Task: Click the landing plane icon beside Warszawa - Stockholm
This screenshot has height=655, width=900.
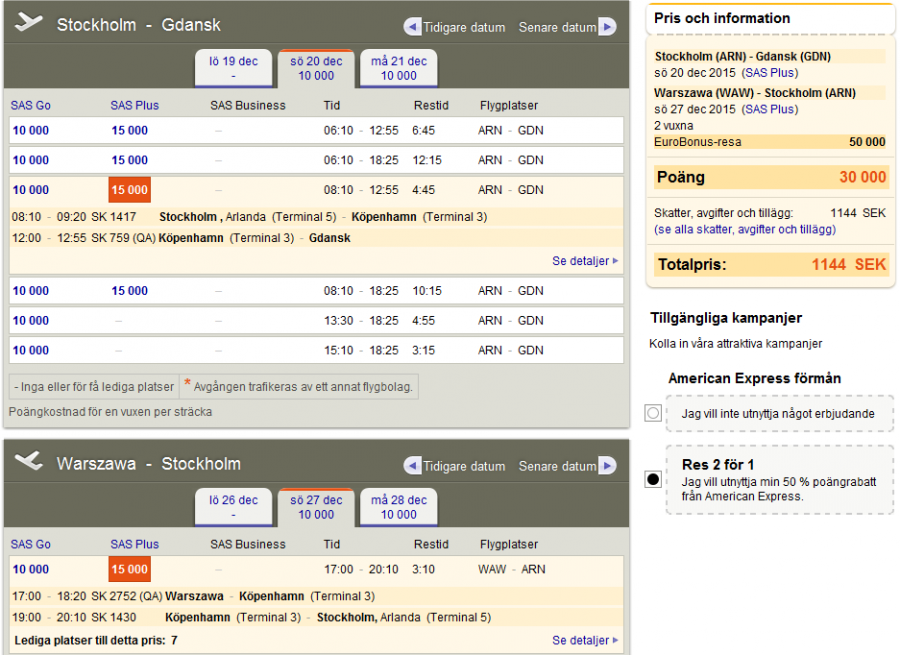Action: coord(29,462)
